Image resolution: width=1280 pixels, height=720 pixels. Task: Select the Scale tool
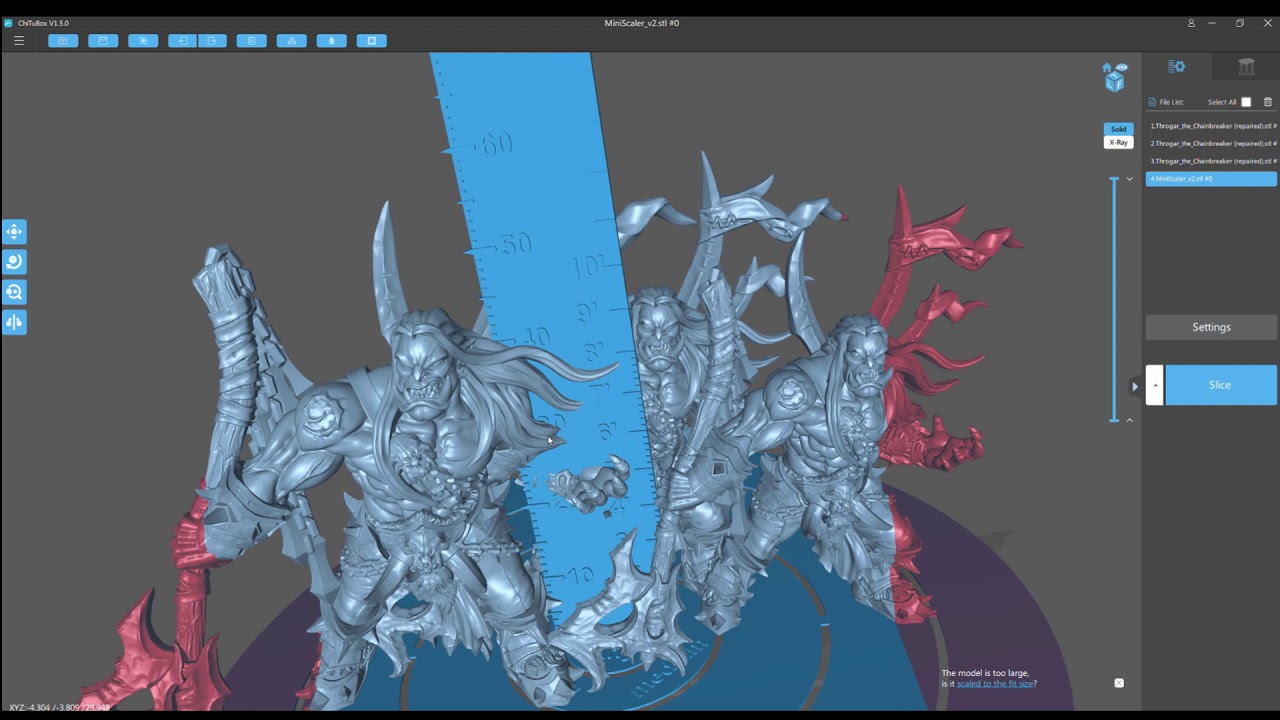(14, 292)
